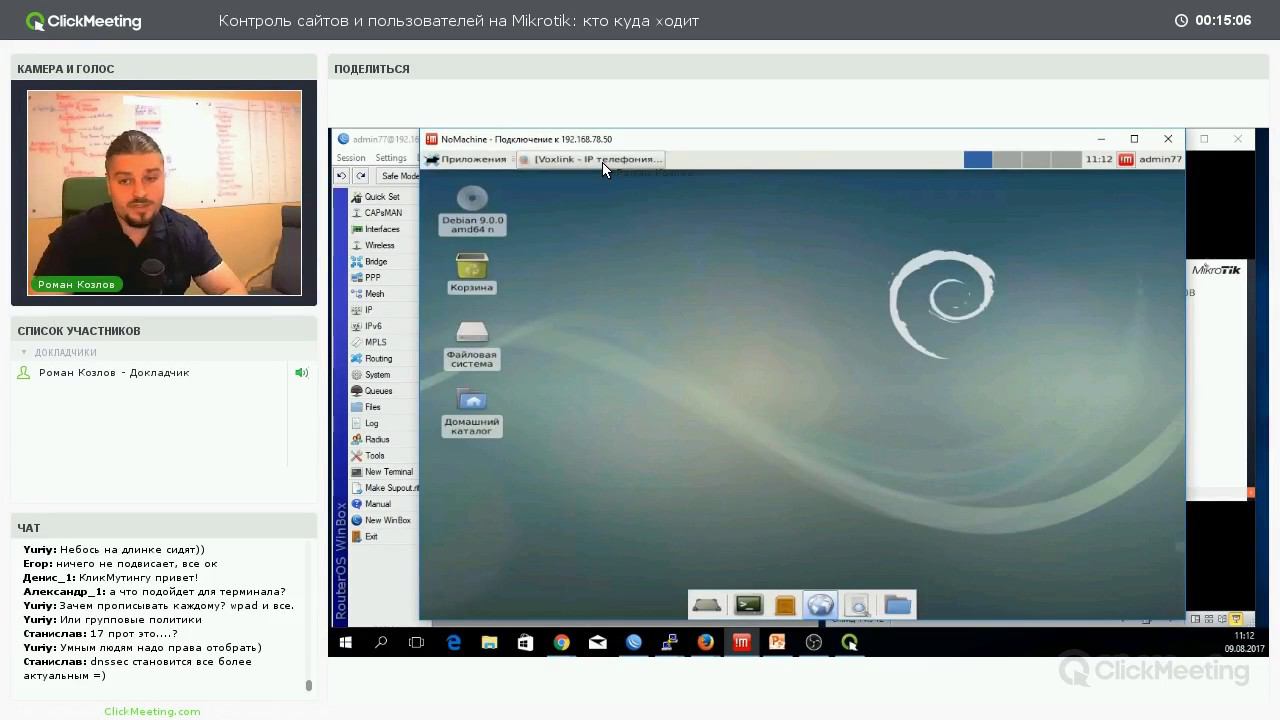Click the file manager folder in Debian dock
Viewport: 1280px width, 720px height.
pos(898,605)
